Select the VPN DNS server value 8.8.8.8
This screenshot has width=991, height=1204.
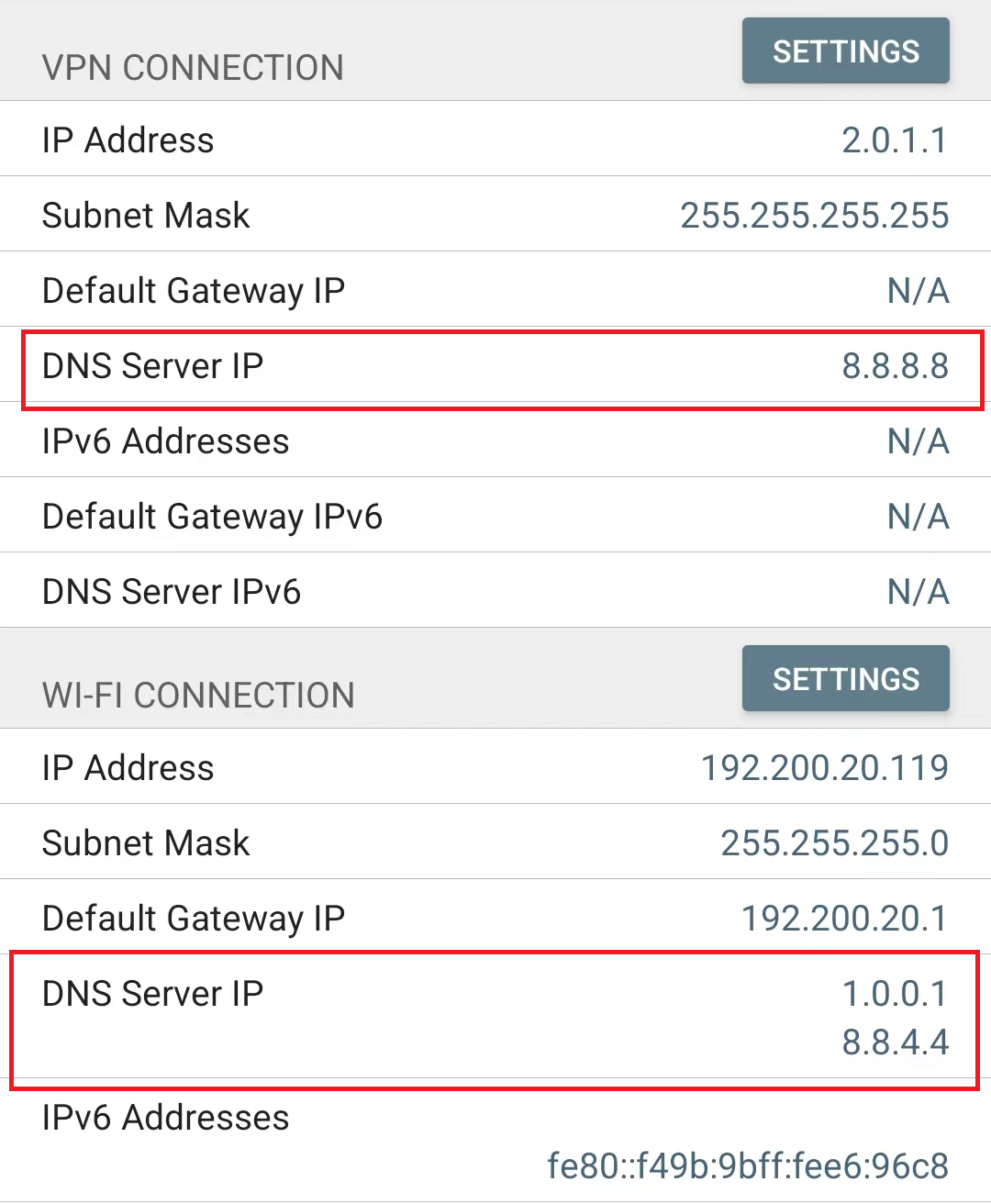(895, 366)
